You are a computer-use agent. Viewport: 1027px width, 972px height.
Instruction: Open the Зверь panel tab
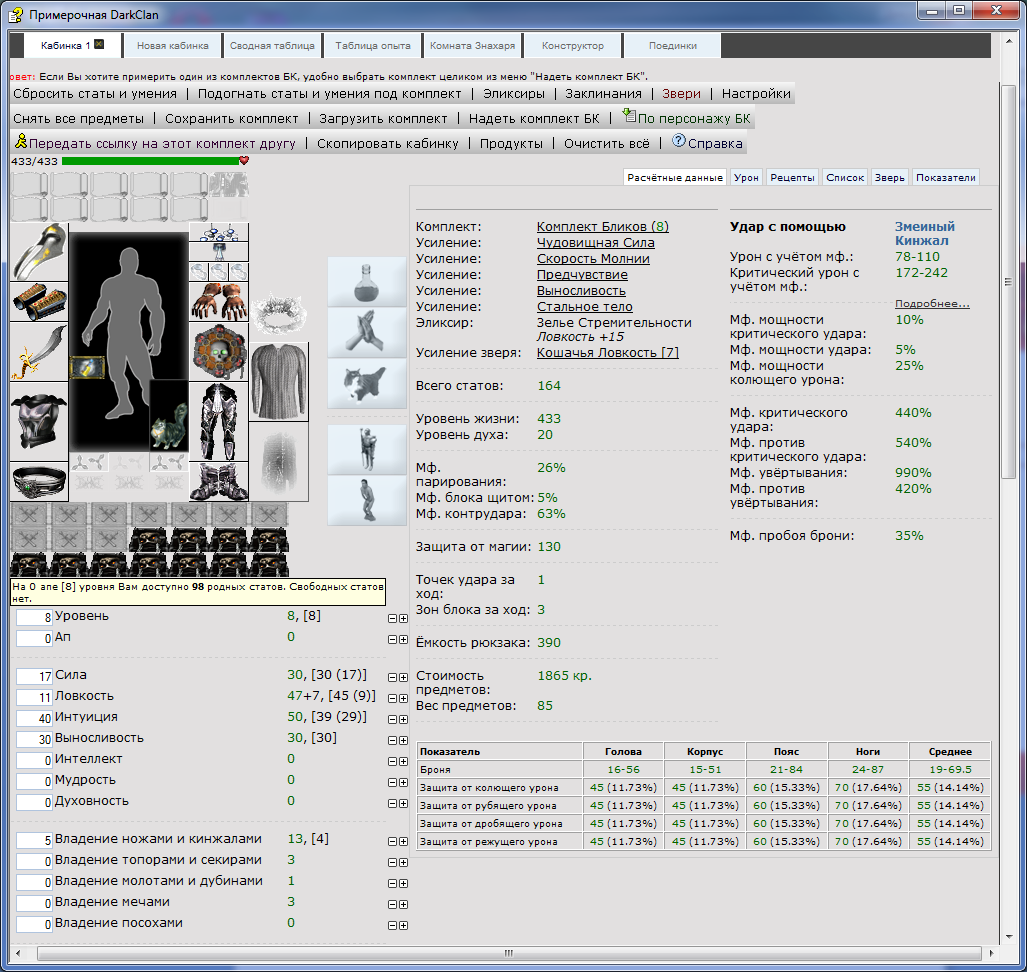point(889,178)
